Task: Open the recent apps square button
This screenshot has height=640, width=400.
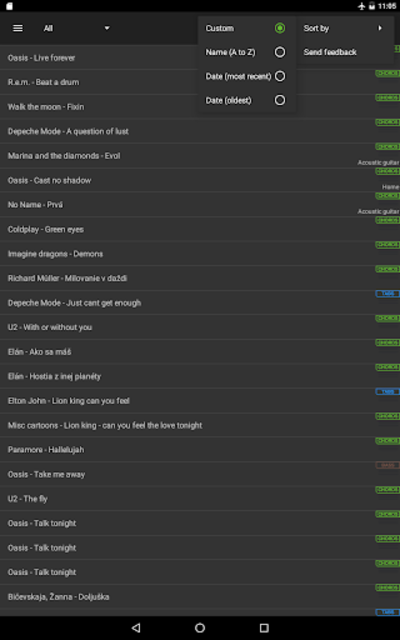Action: [264, 627]
